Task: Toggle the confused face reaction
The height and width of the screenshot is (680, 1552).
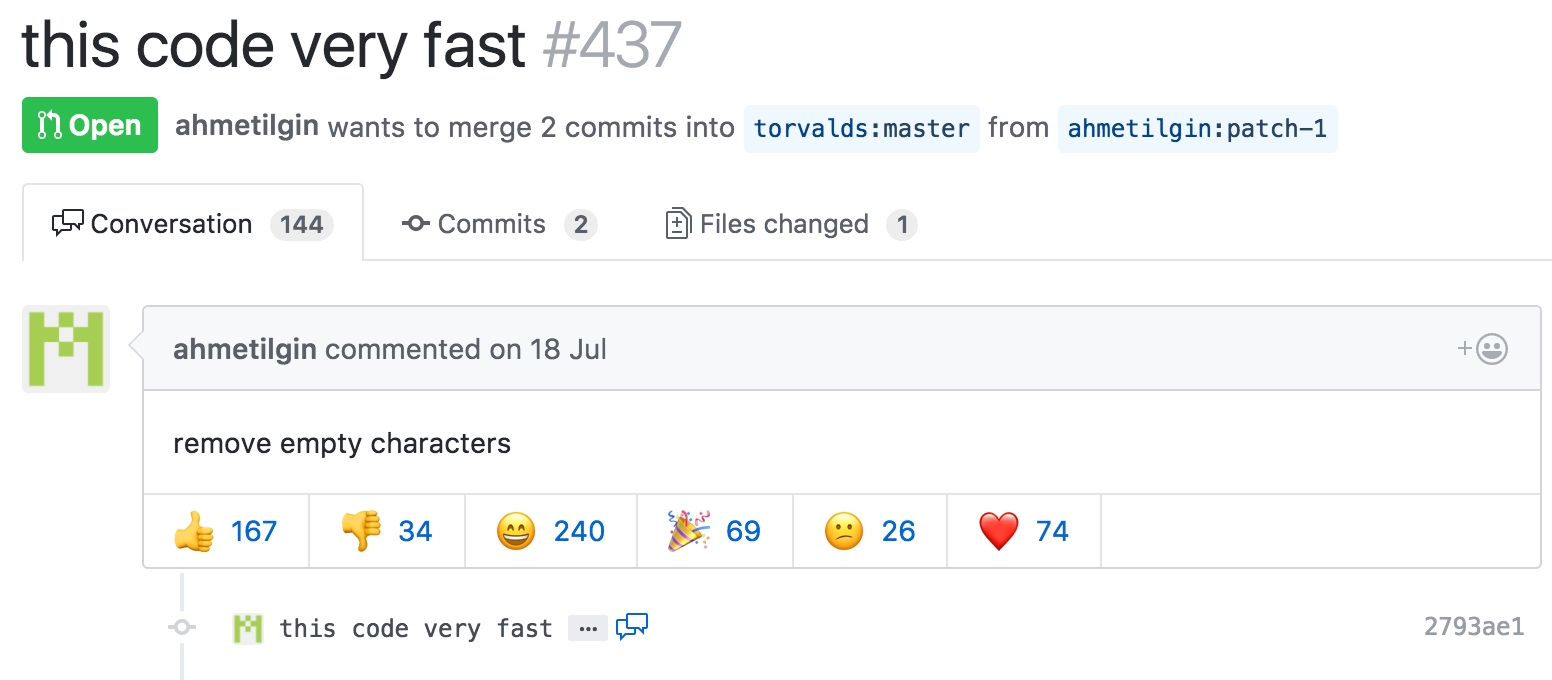Action: 870,531
